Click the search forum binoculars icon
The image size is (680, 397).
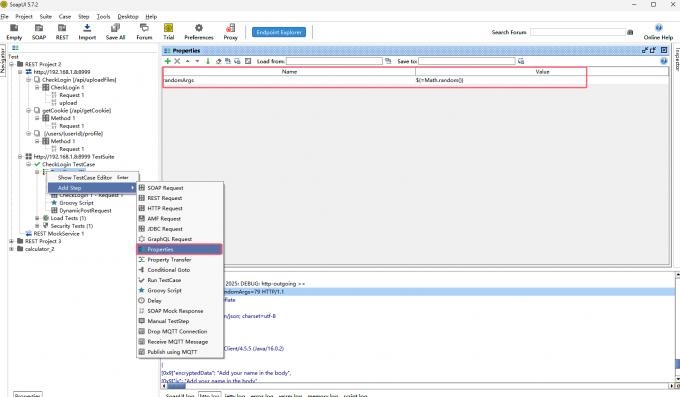(x=630, y=32)
